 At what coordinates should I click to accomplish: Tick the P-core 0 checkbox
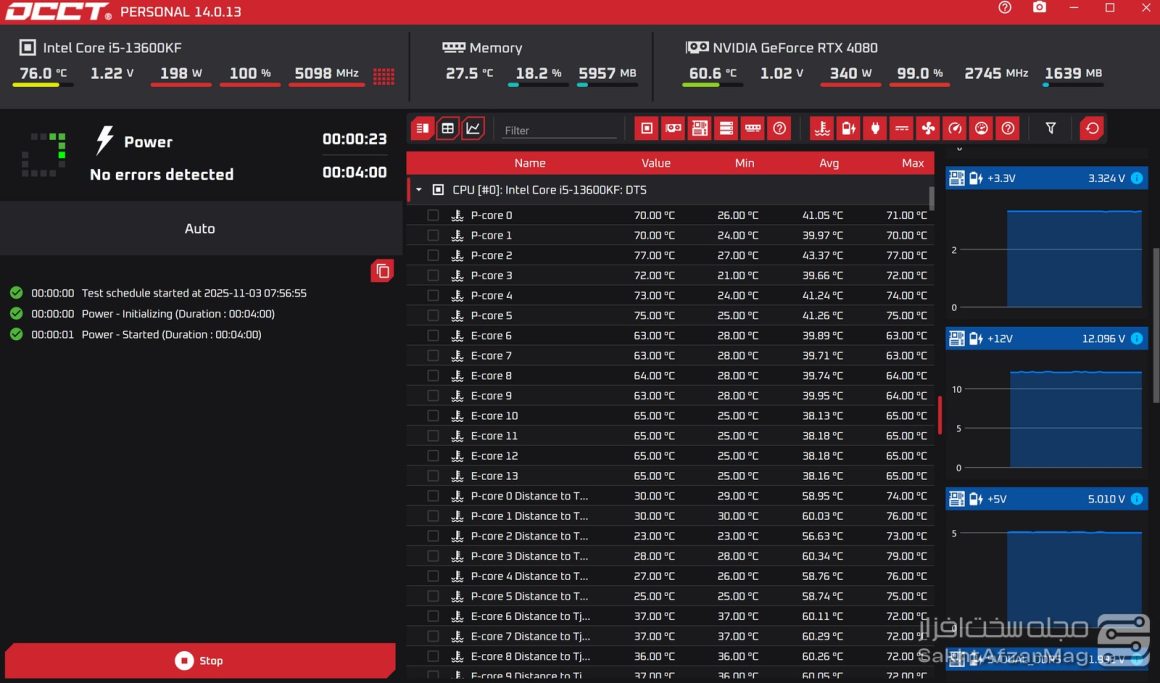433,215
